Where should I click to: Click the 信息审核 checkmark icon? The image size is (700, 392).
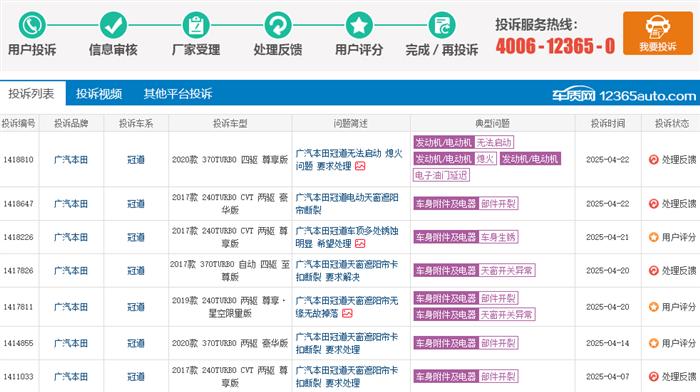point(113,25)
